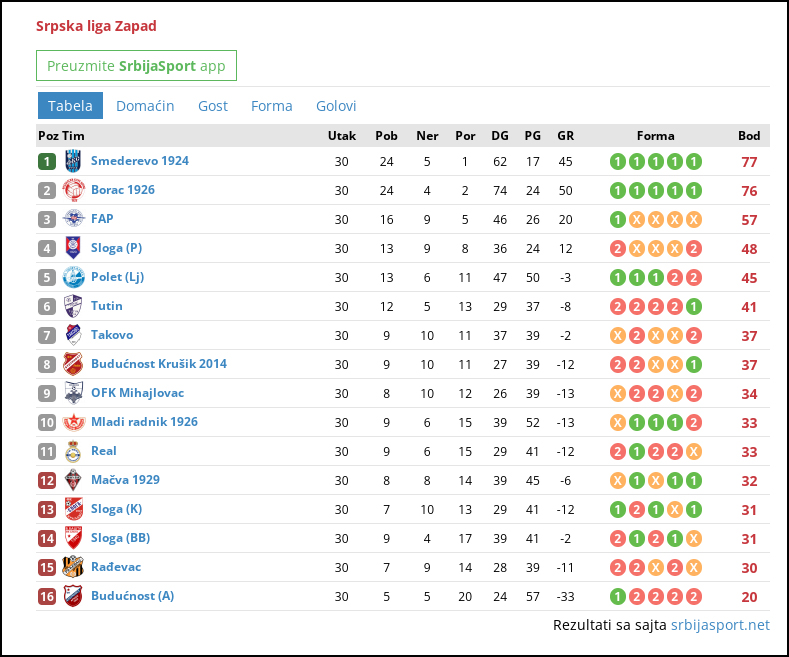Click Smederevo 1924's last green form circle

click(x=693, y=161)
